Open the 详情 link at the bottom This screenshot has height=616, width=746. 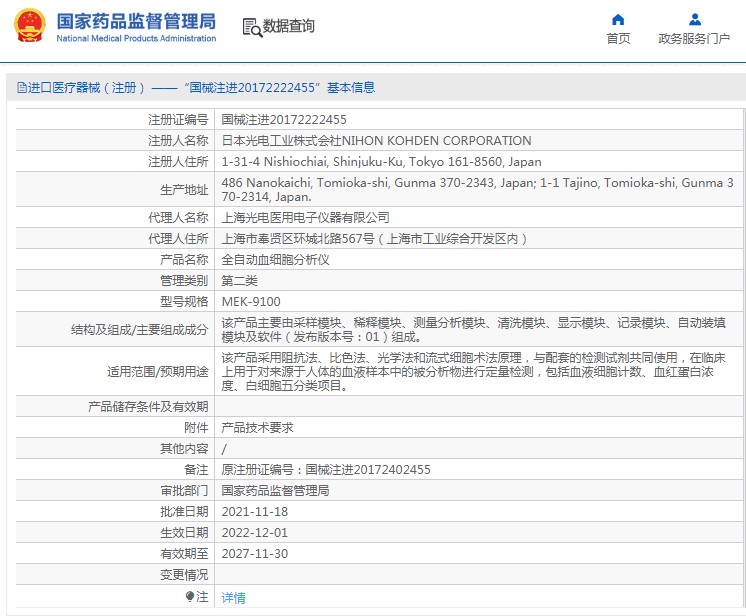coord(233,598)
